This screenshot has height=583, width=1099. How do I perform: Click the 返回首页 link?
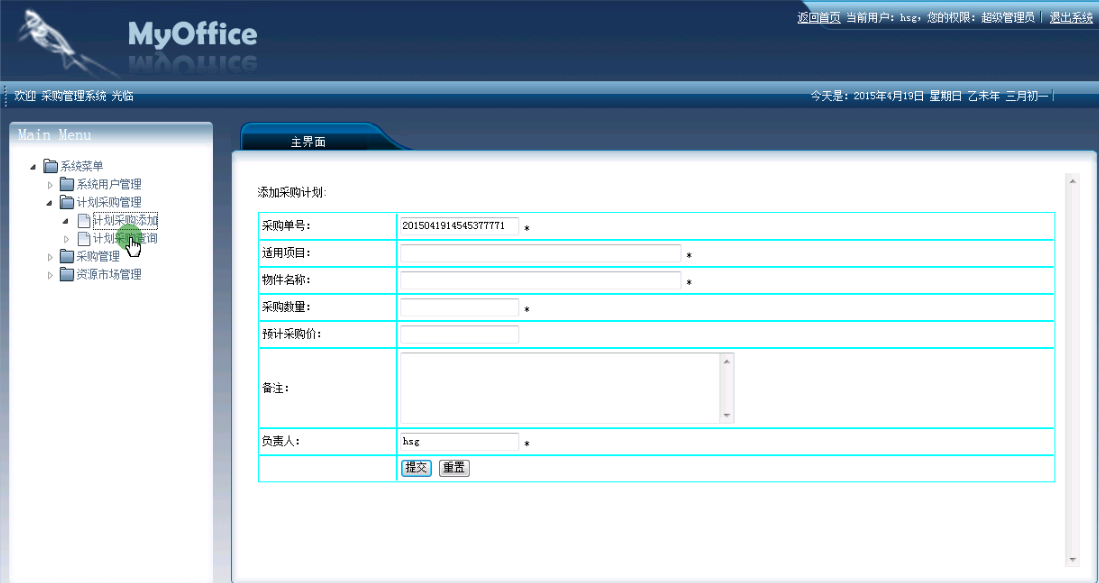pos(818,18)
